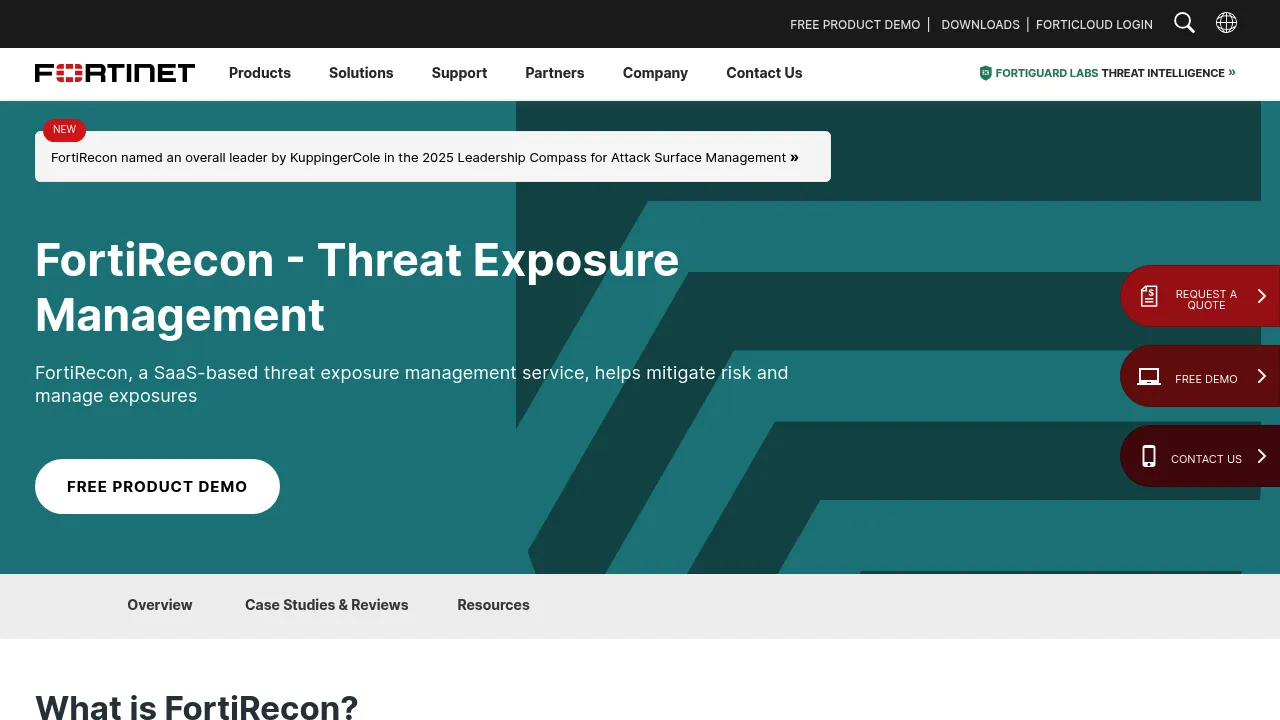Image resolution: width=1280 pixels, height=720 pixels.
Task: Open the FortiCloud Login link
Action: [1094, 24]
